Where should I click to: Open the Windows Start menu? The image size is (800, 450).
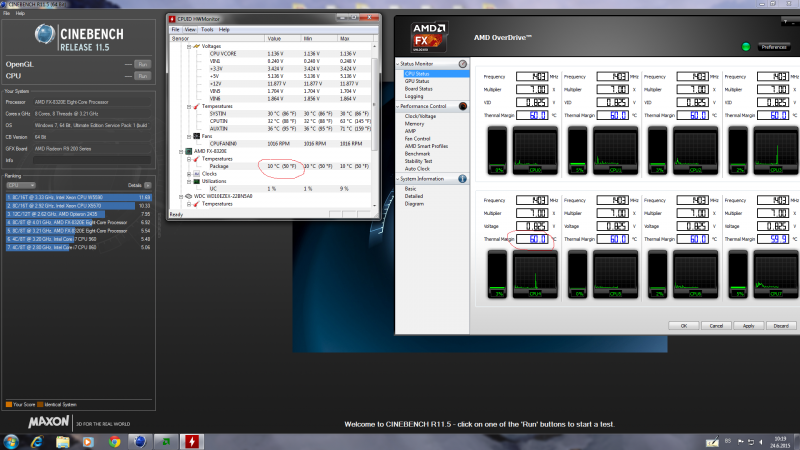[x=11, y=441]
